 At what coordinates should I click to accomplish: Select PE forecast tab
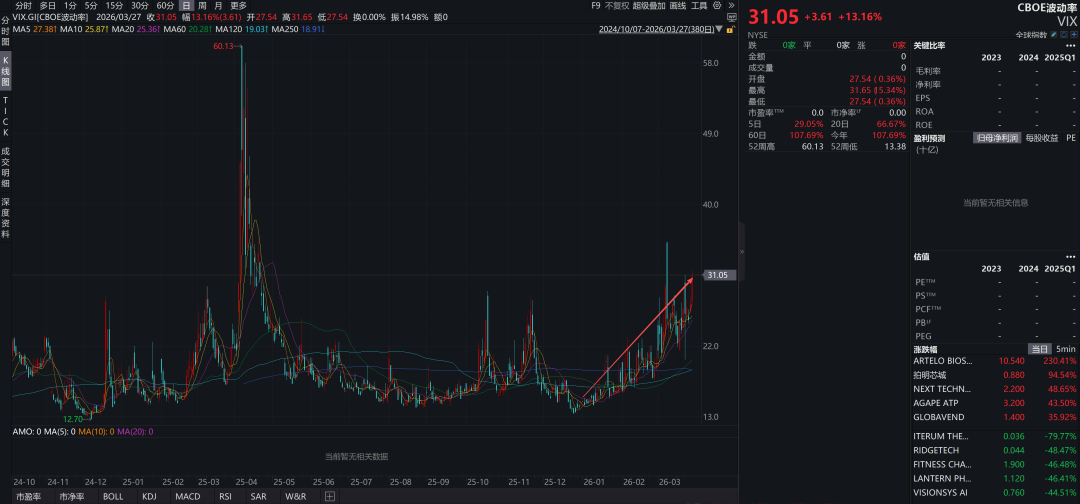1070,138
